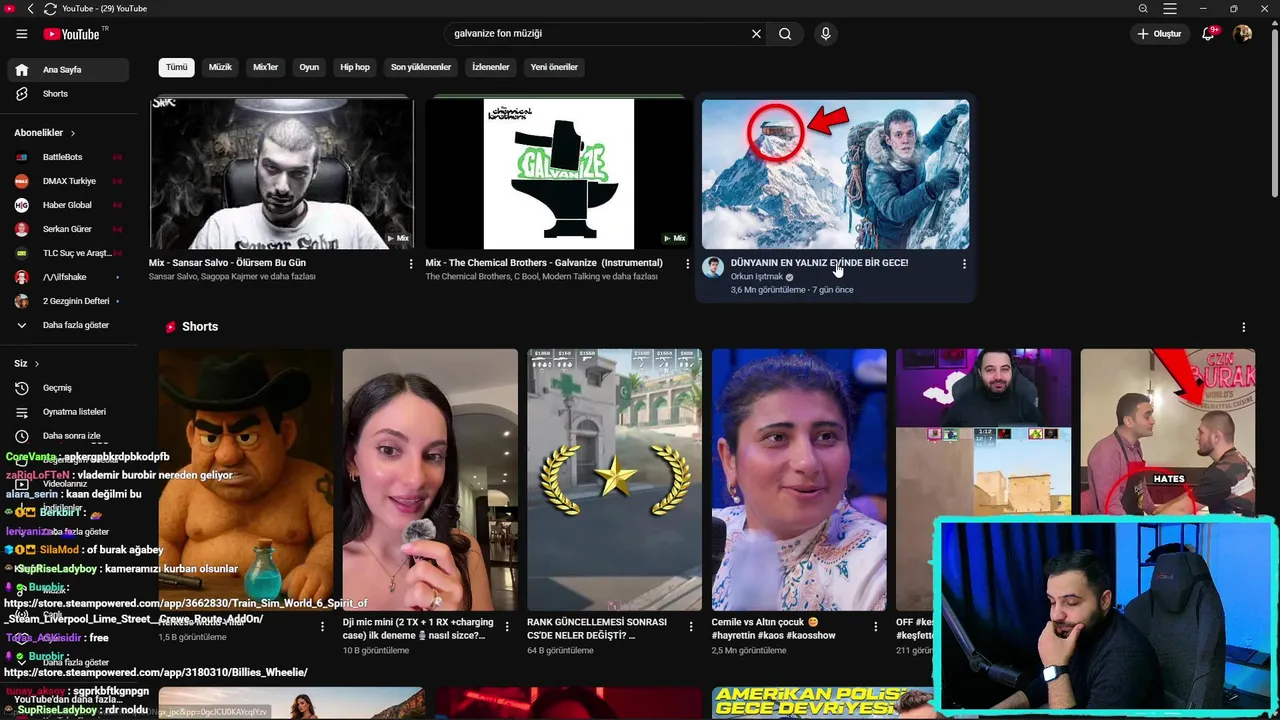The width and height of the screenshot is (1280, 720).
Task: Open the mountain house video thumbnail
Action: click(835, 173)
